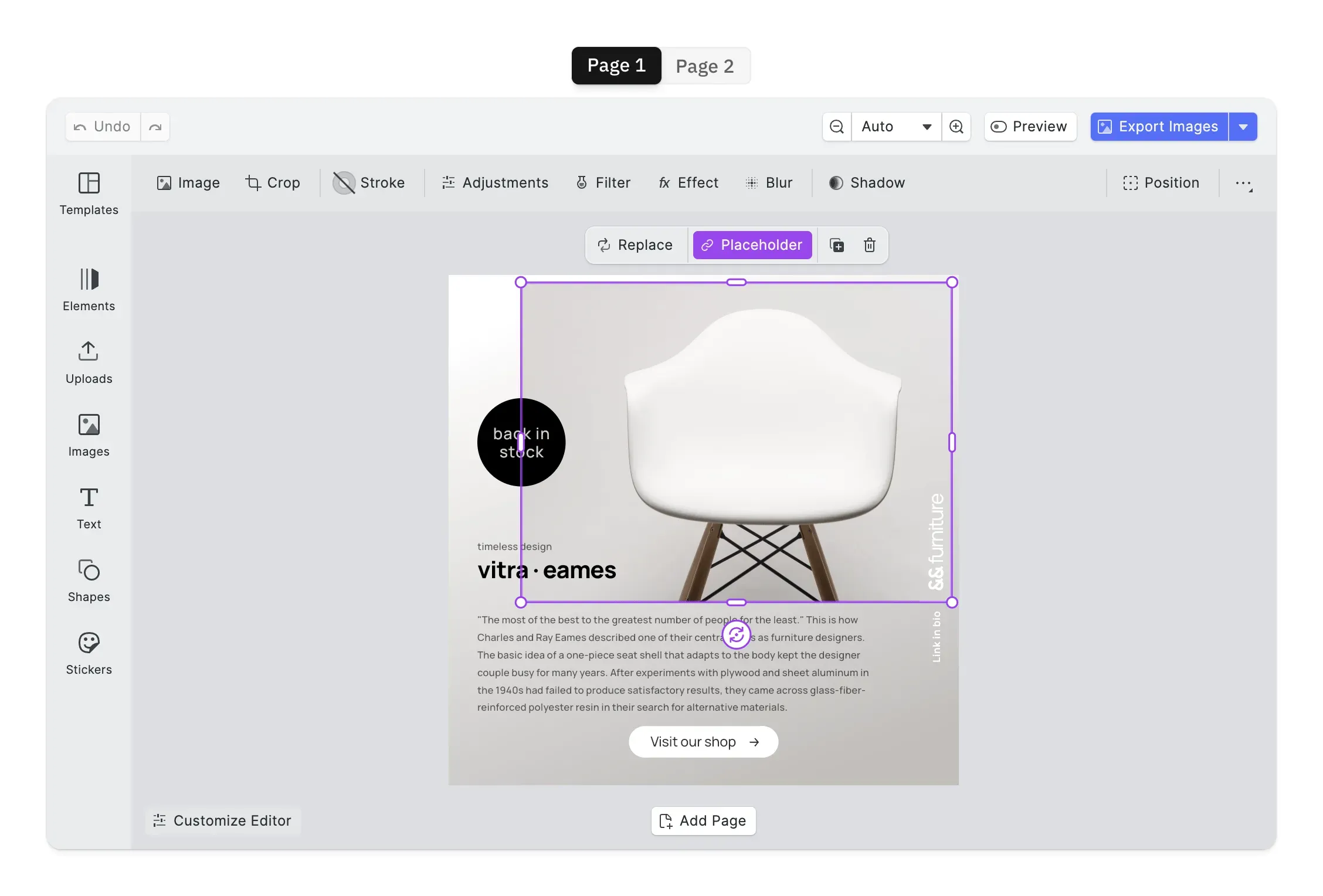This screenshot has height=896, width=1323.
Task: Switch to the Page 1 tab
Action: [x=616, y=66]
